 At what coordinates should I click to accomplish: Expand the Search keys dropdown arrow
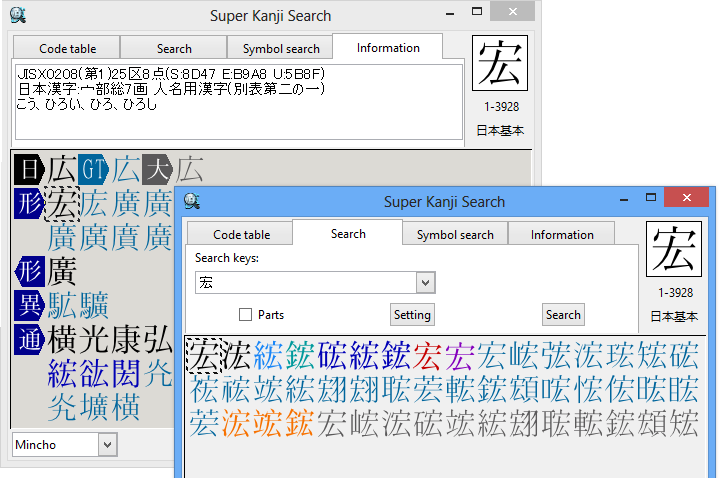point(424,283)
